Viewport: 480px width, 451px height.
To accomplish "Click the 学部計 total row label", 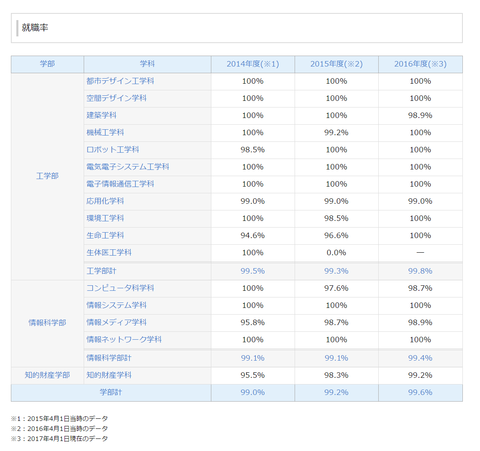I will click(111, 392).
